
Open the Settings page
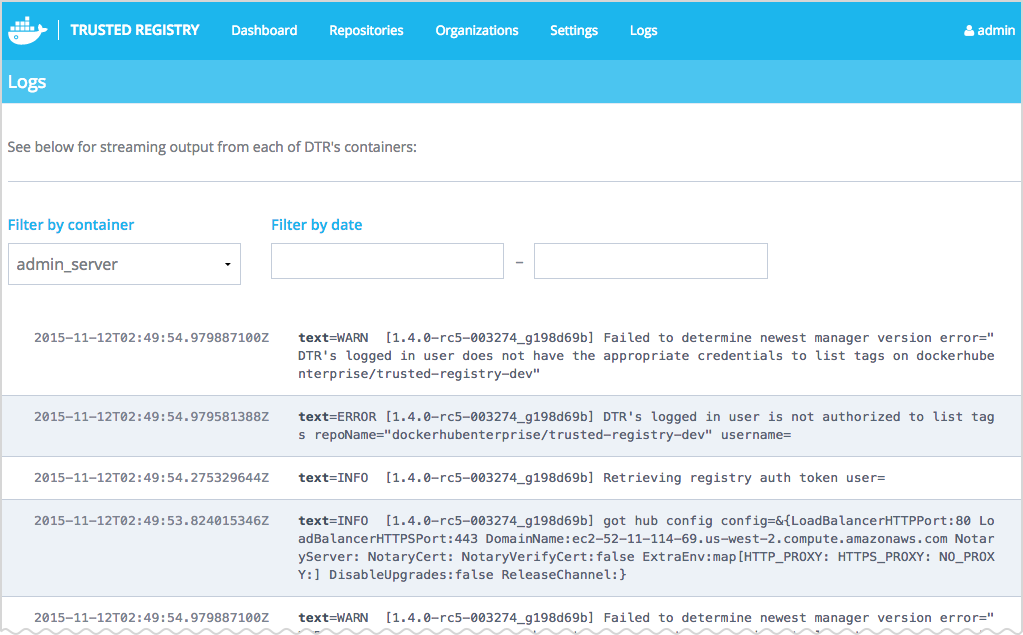574,30
